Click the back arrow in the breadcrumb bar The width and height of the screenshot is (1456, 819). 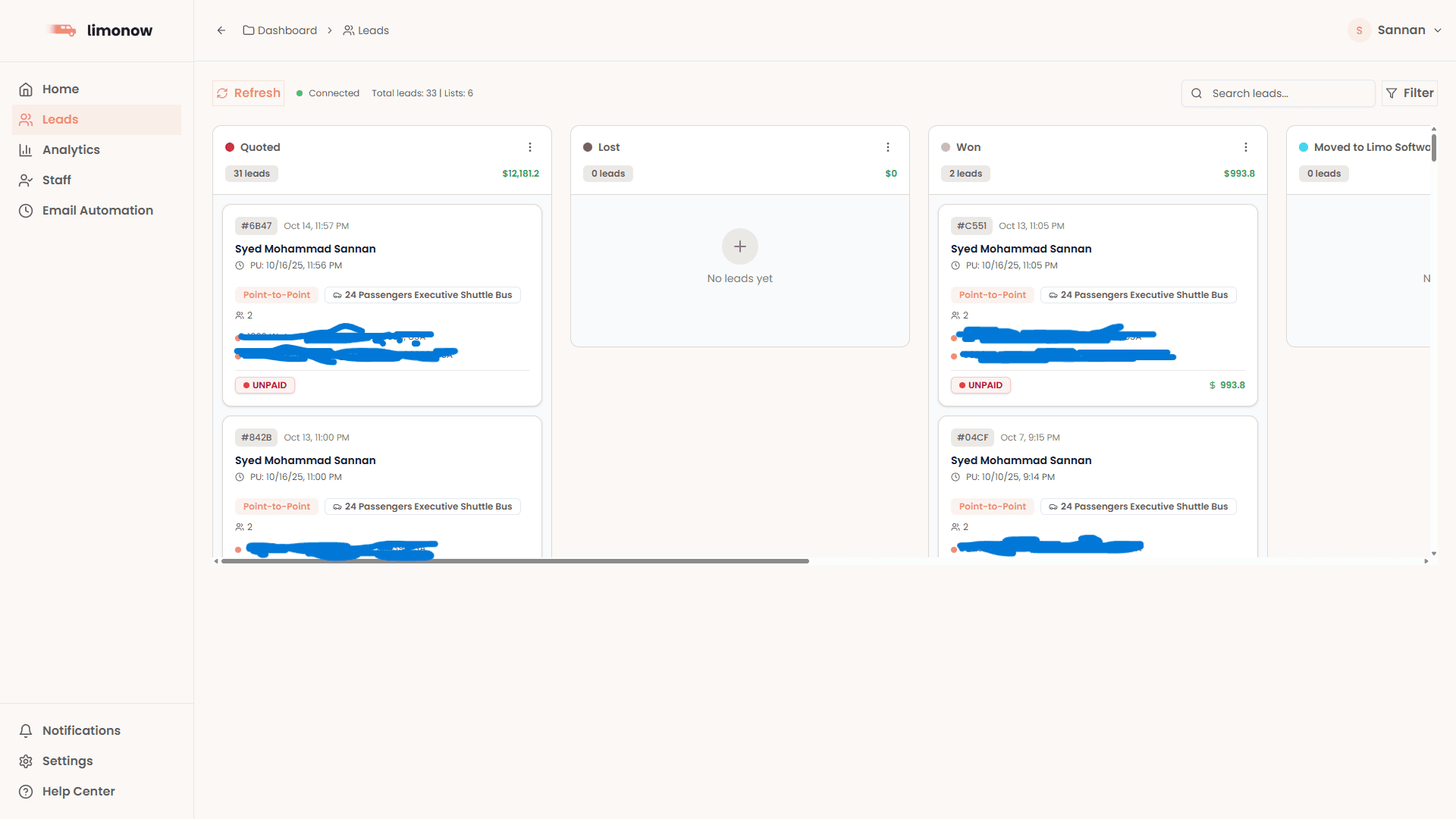(221, 30)
